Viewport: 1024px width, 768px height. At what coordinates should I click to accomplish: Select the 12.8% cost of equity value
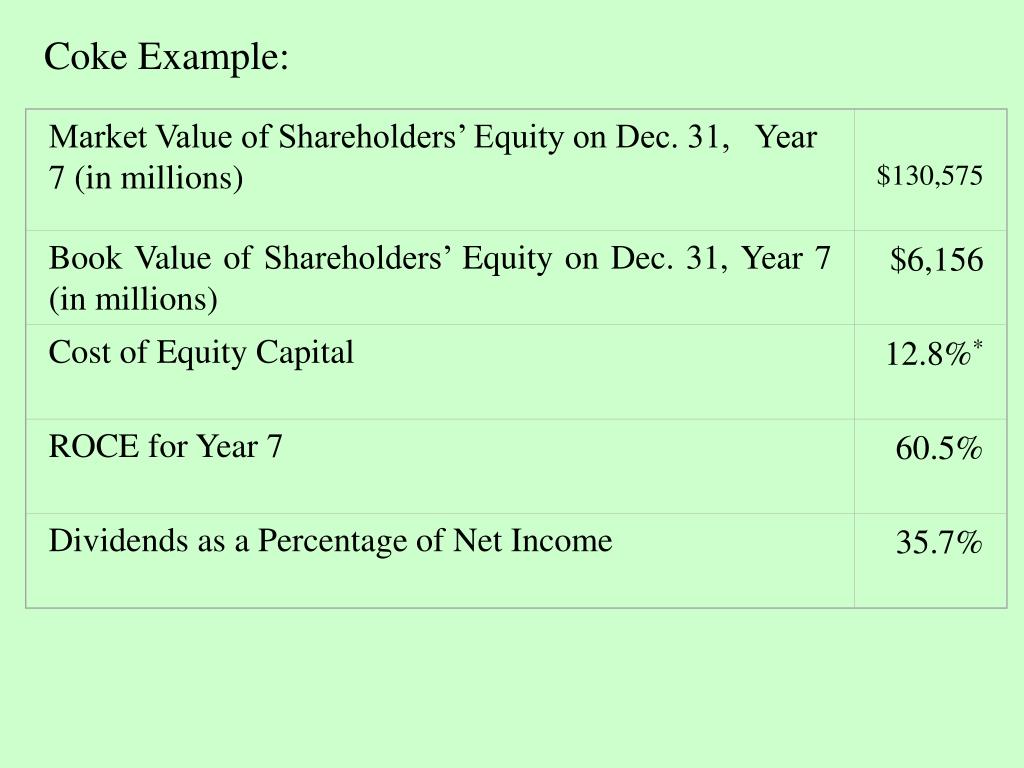coord(928,354)
